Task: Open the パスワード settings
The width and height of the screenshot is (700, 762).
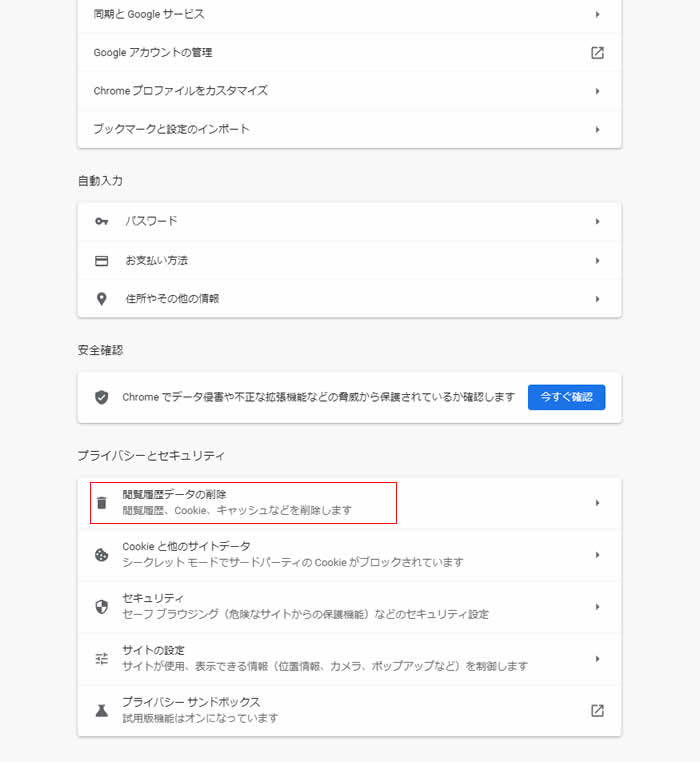Action: 350,221
